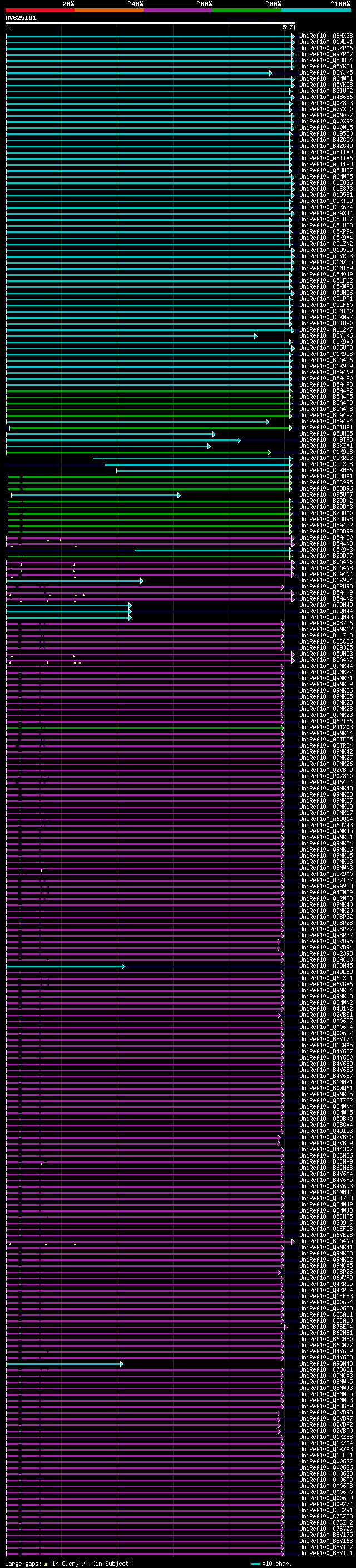Open hit UniRef100_B3XZY1
The width and height of the screenshot is (356, 1568).
[x=326, y=446]
